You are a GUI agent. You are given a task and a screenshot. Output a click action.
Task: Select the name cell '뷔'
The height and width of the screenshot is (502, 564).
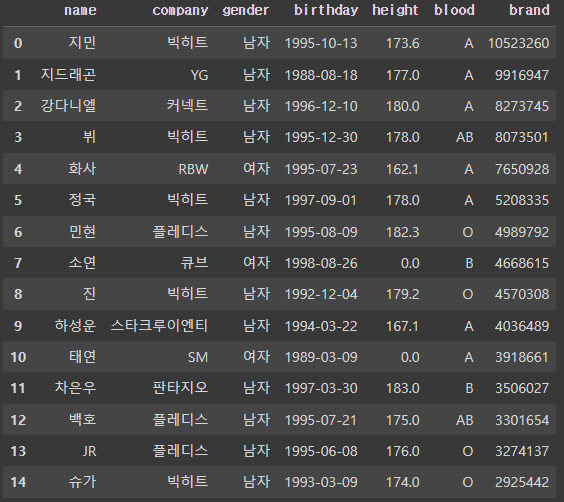(89, 137)
